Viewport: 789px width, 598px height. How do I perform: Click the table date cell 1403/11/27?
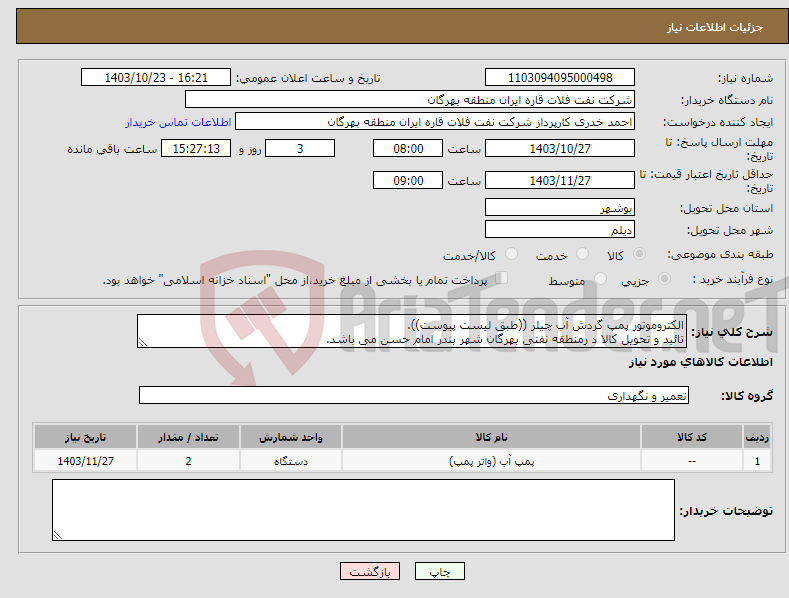click(86, 461)
